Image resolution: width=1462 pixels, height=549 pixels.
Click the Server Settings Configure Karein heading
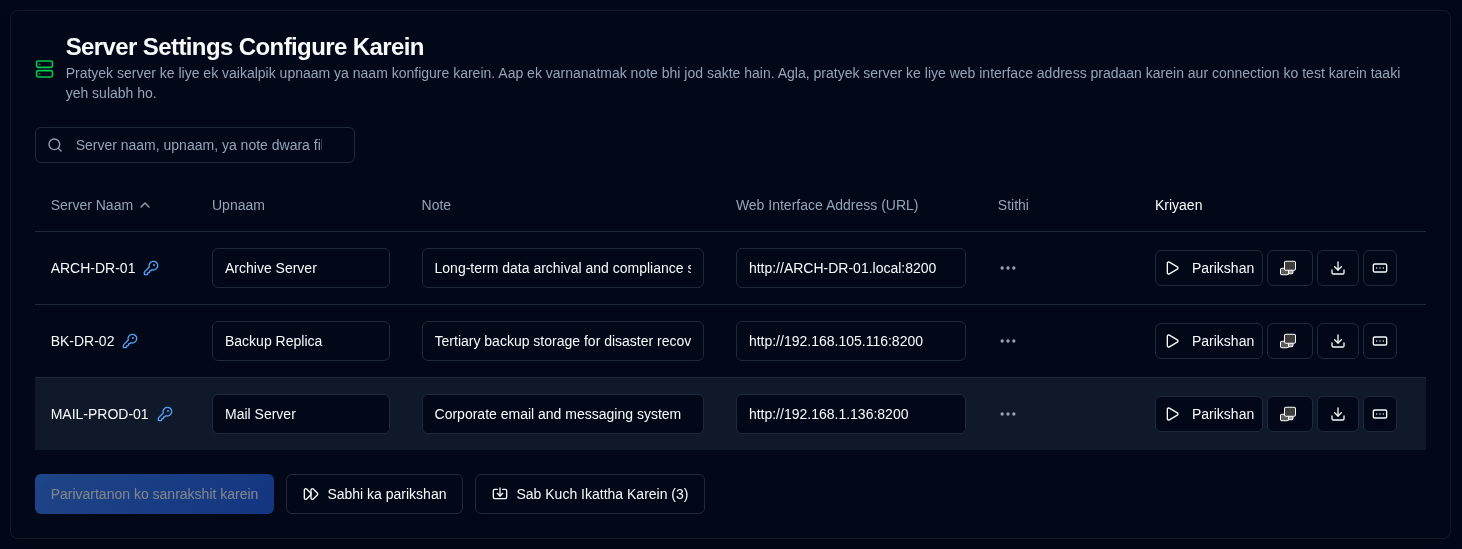click(245, 47)
